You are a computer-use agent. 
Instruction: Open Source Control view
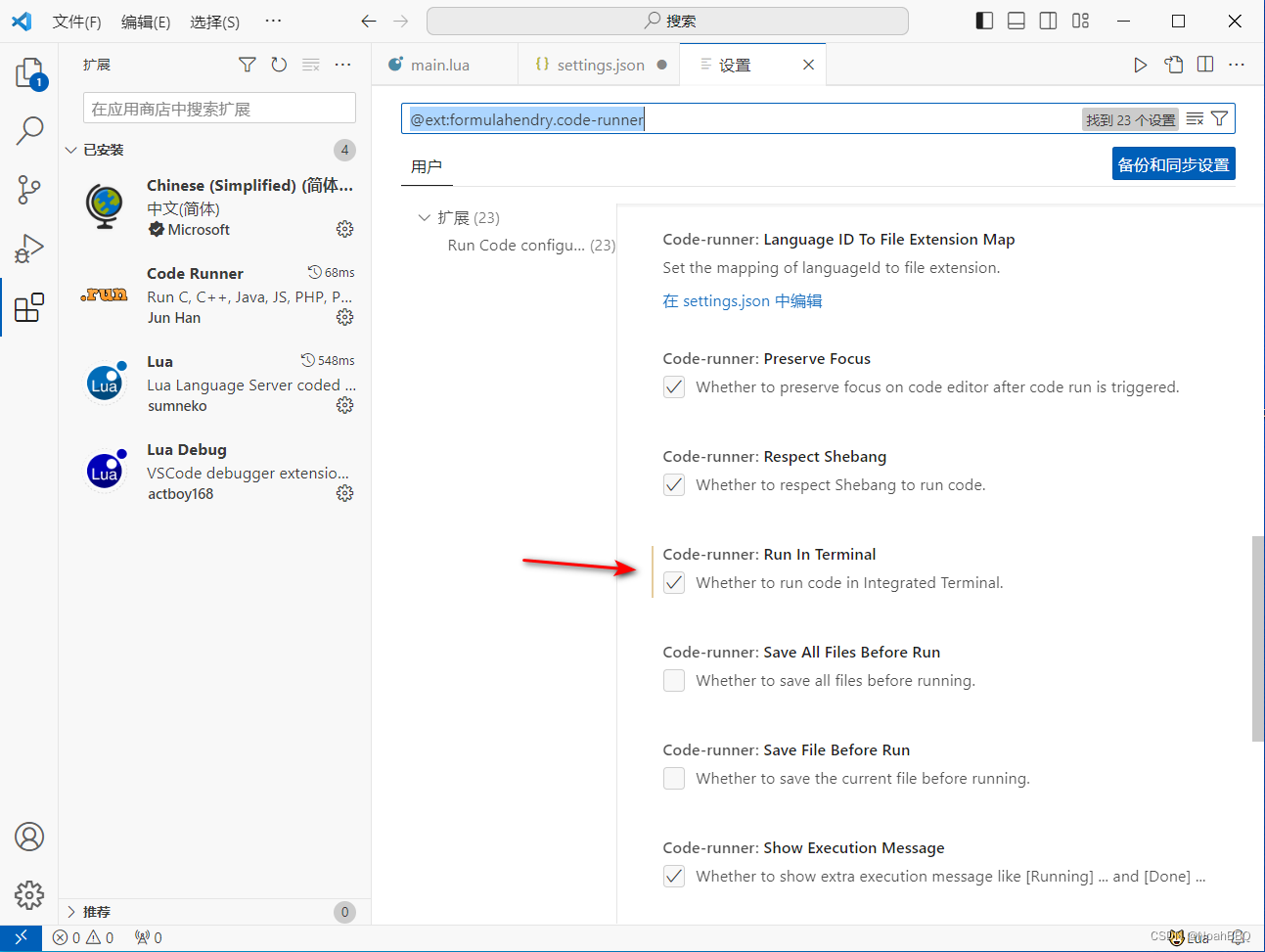[x=29, y=190]
